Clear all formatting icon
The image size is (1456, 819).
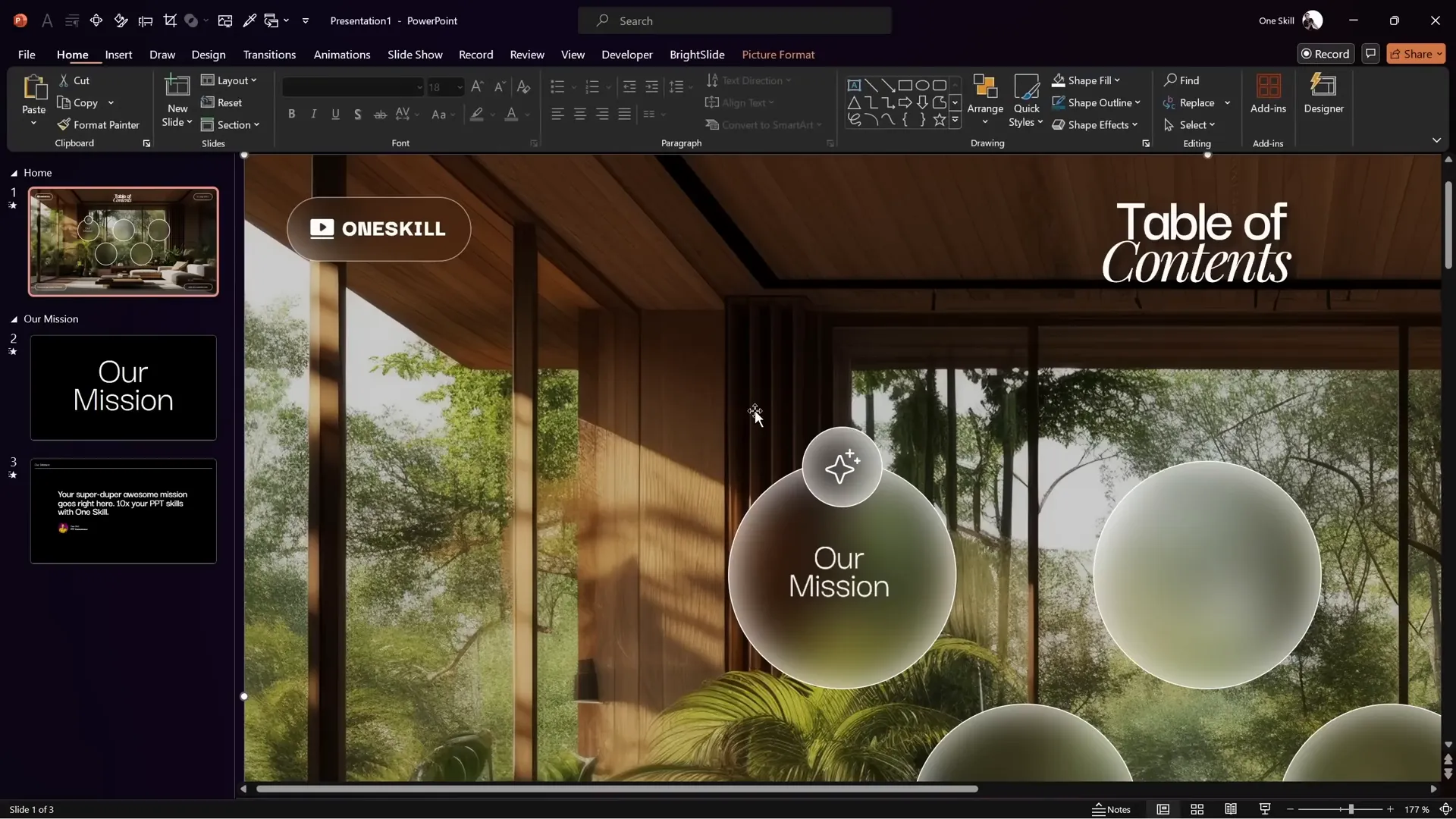tap(523, 86)
